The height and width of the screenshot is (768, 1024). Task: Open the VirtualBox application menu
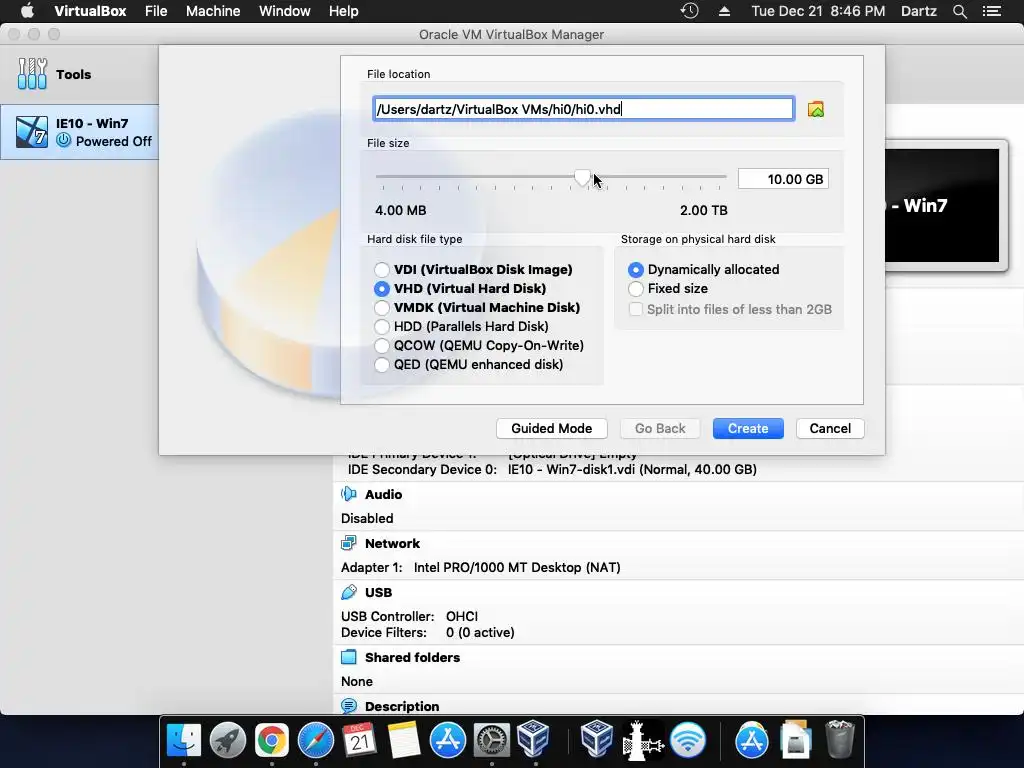pyautogui.click(x=90, y=11)
